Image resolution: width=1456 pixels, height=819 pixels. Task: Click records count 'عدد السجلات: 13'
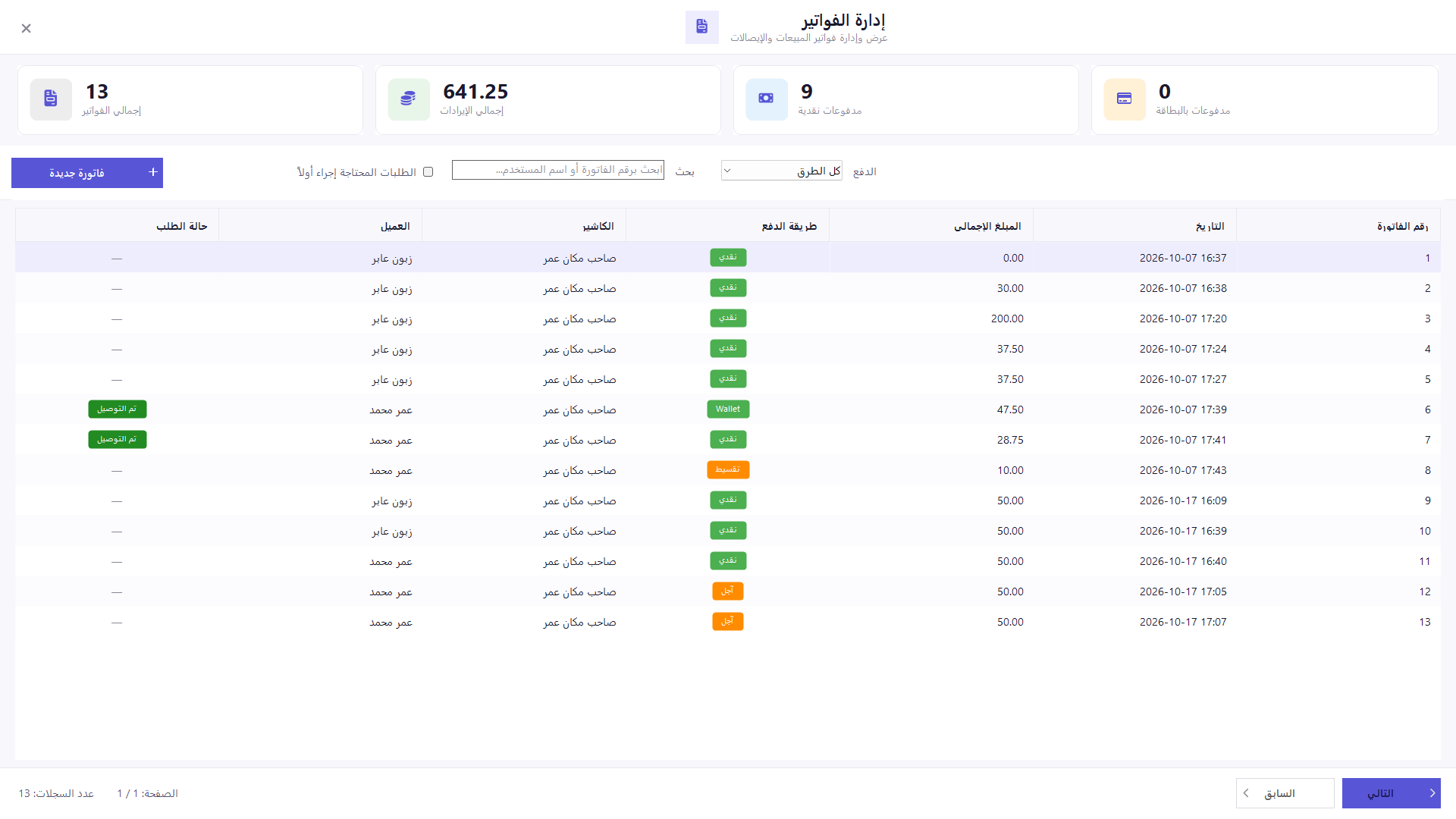pyautogui.click(x=56, y=793)
